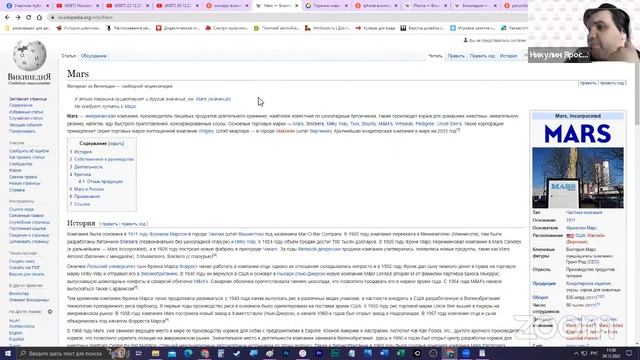
Task: Click править beside the История heading
Action: point(109,224)
